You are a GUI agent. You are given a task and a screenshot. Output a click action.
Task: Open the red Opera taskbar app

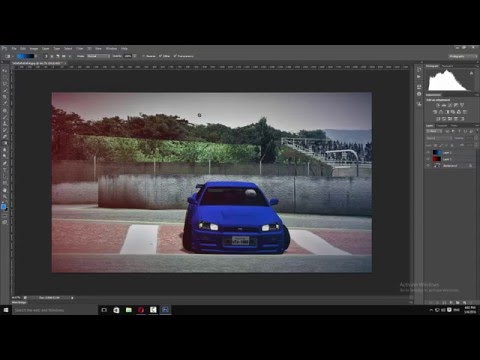pyautogui.click(x=141, y=310)
